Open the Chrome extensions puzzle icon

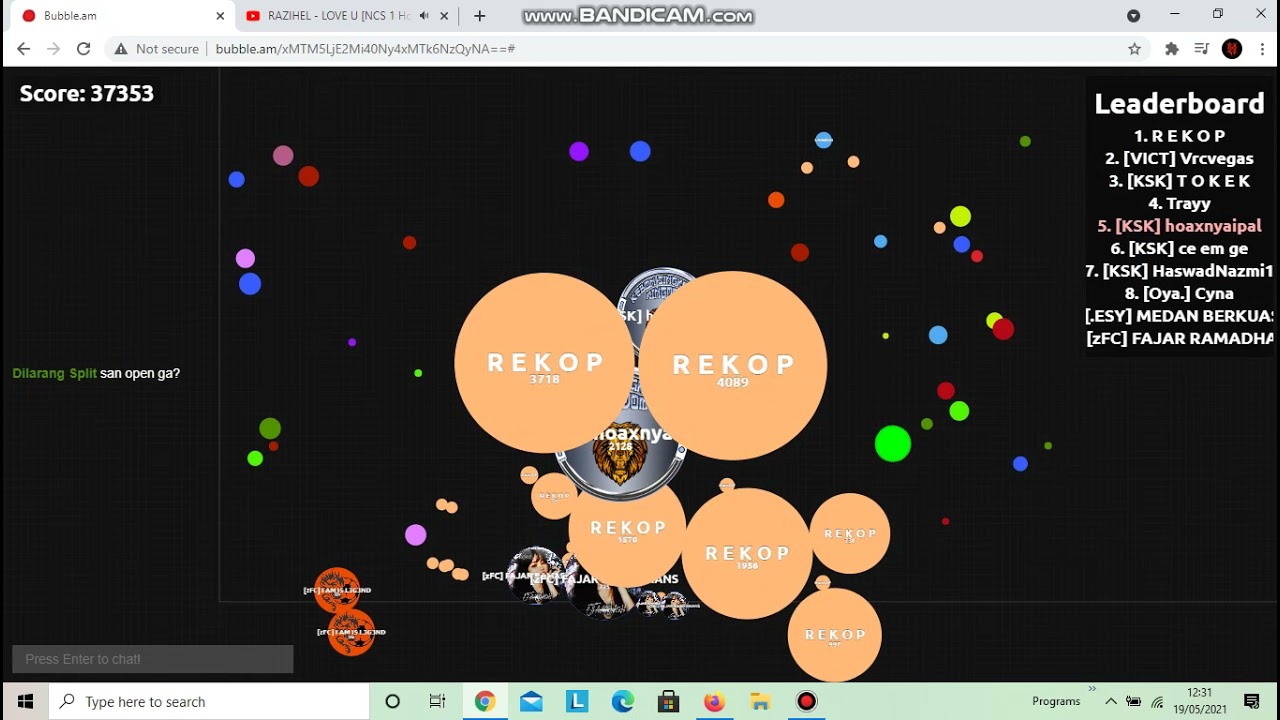click(1172, 48)
